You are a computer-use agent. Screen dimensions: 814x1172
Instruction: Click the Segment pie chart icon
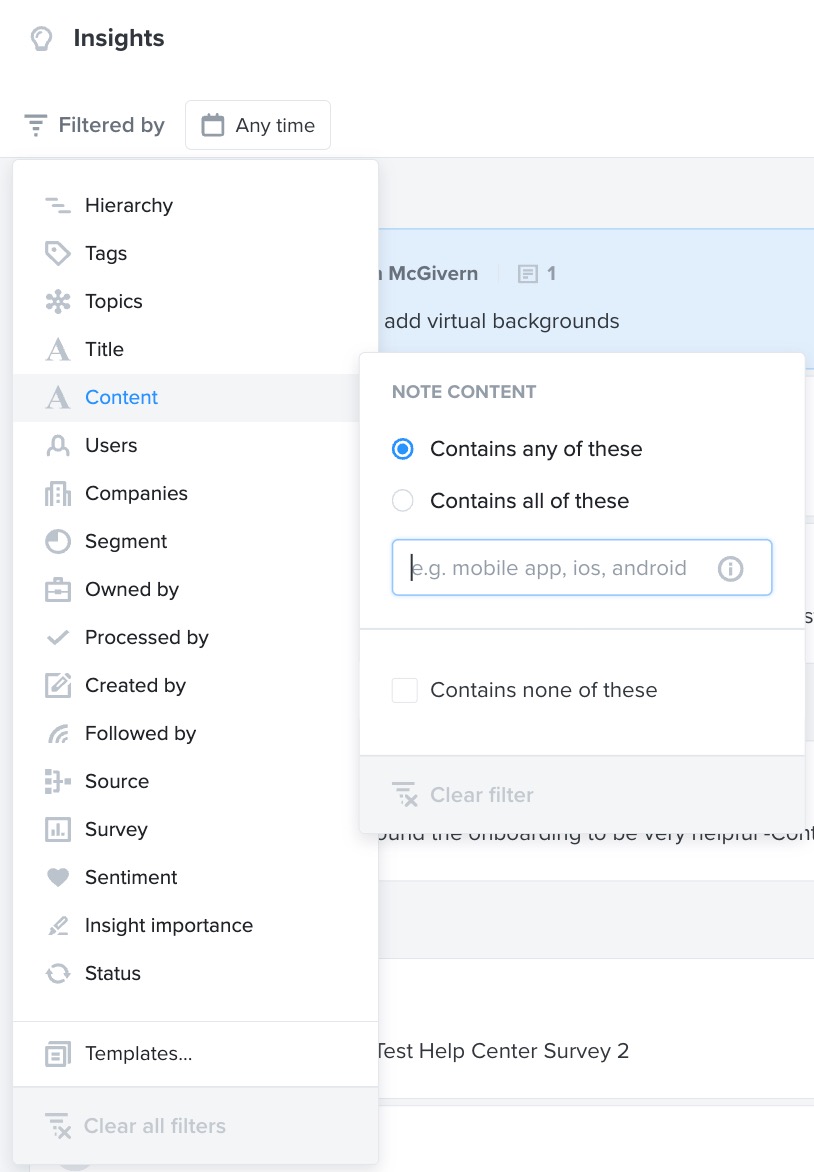[x=58, y=541]
